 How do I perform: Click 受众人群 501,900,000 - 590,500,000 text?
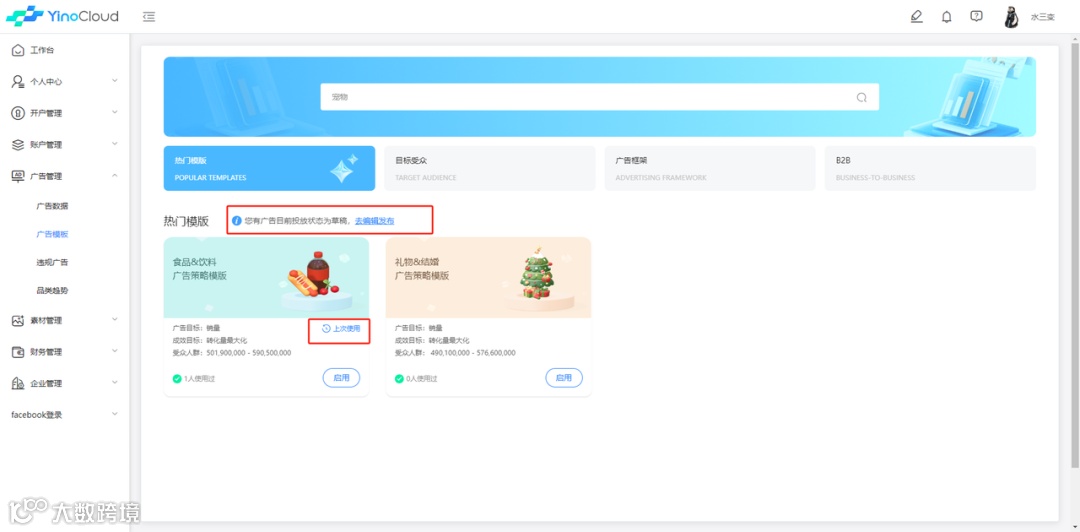[x=232, y=353]
